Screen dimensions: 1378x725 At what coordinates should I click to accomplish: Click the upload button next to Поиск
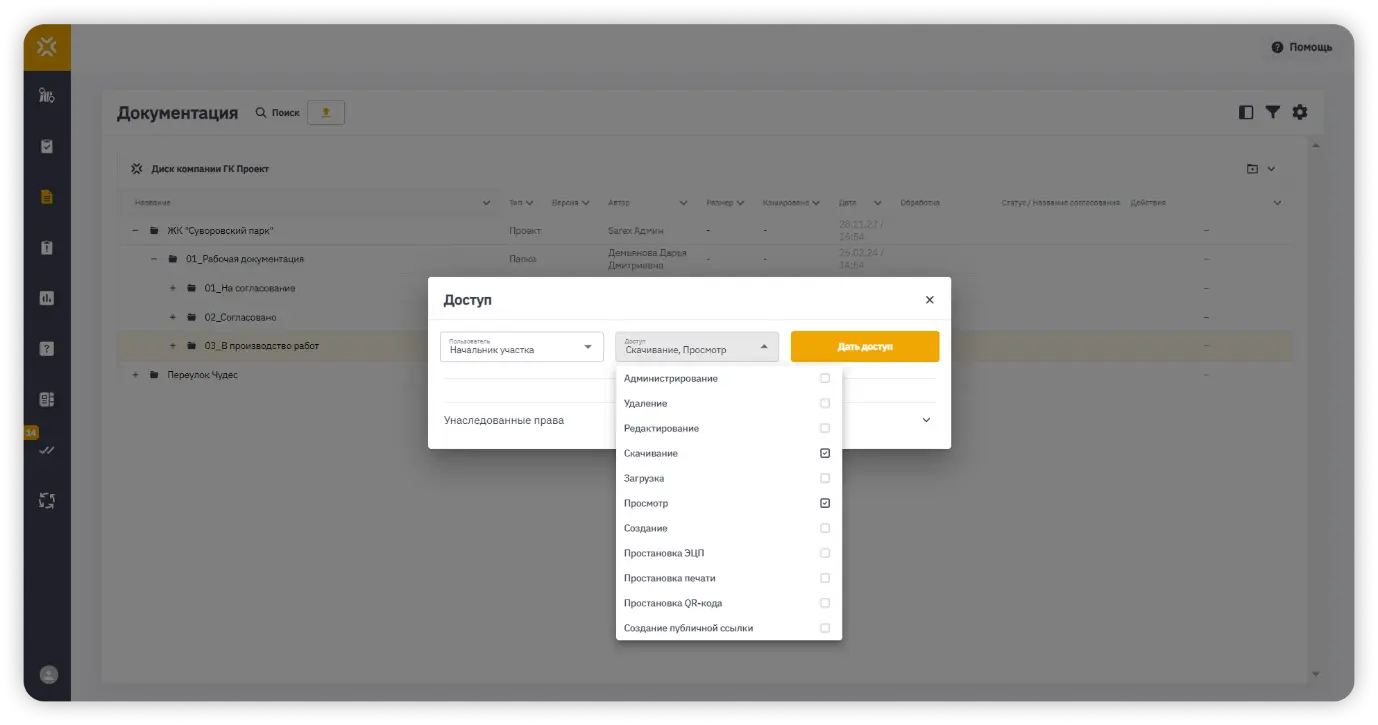click(x=326, y=113)
